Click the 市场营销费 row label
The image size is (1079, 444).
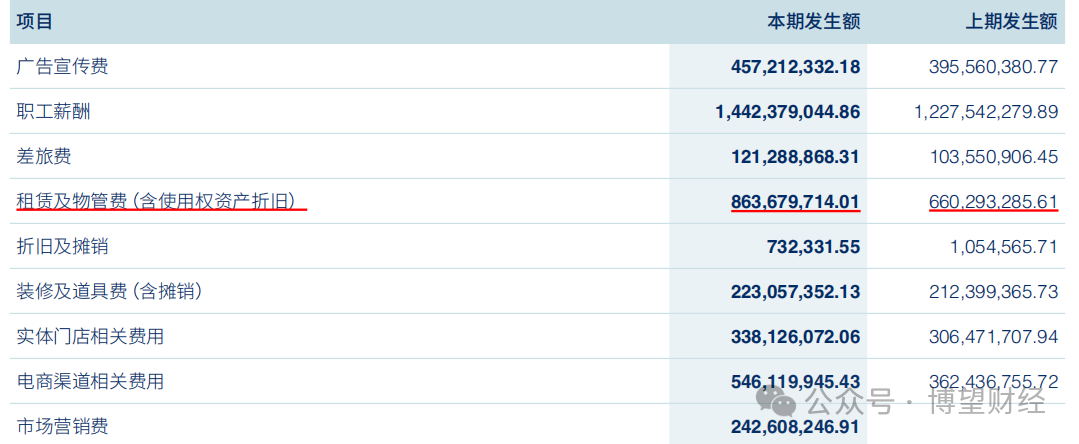click(62, 427)
